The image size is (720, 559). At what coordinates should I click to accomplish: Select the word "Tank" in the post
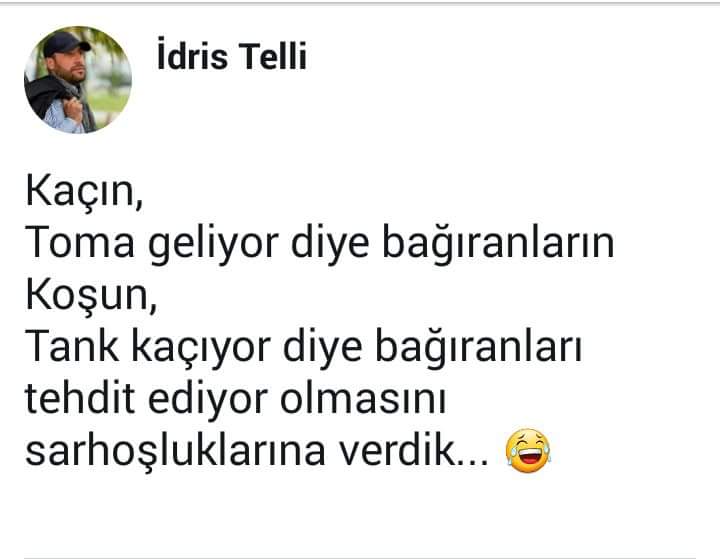pyautogui.click(x=72, y=346)
